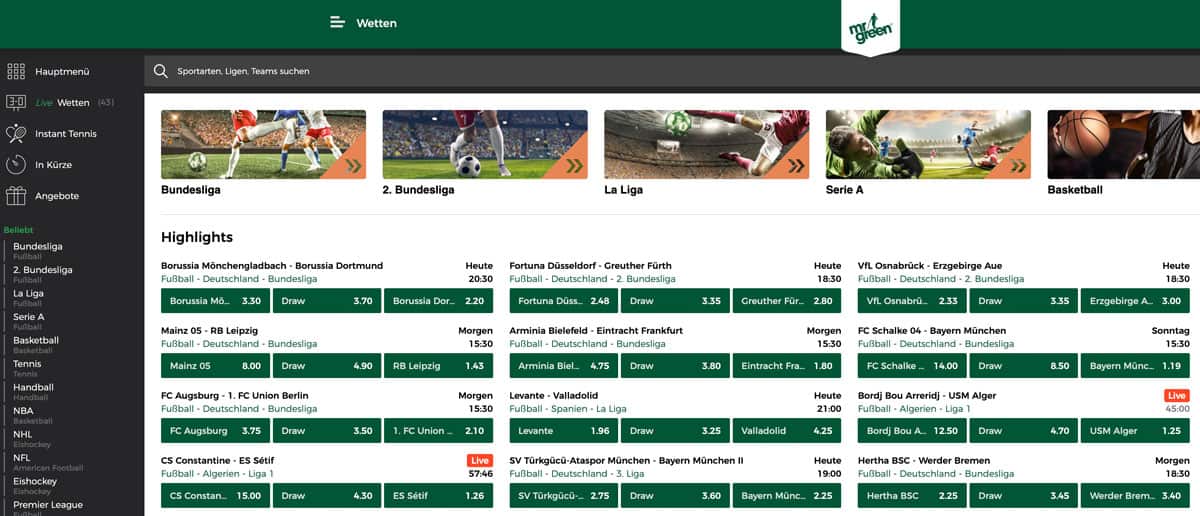Bet on USM Alger at 1.25
This screenshot has width=1200, height=516.
[x=1136, y=430]
